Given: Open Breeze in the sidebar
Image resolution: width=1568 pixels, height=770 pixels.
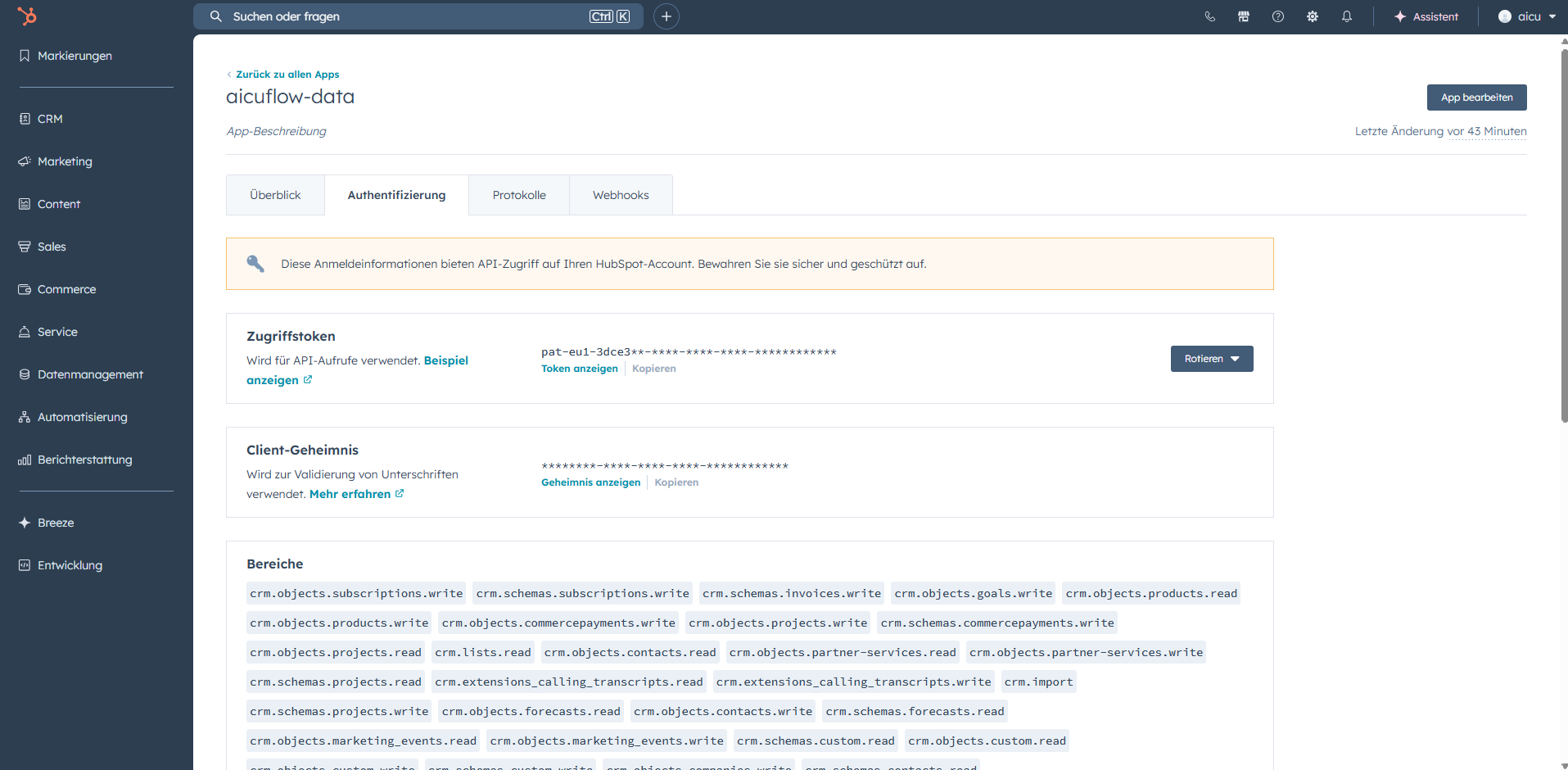Looking at the screenshot, I should 56,523.
